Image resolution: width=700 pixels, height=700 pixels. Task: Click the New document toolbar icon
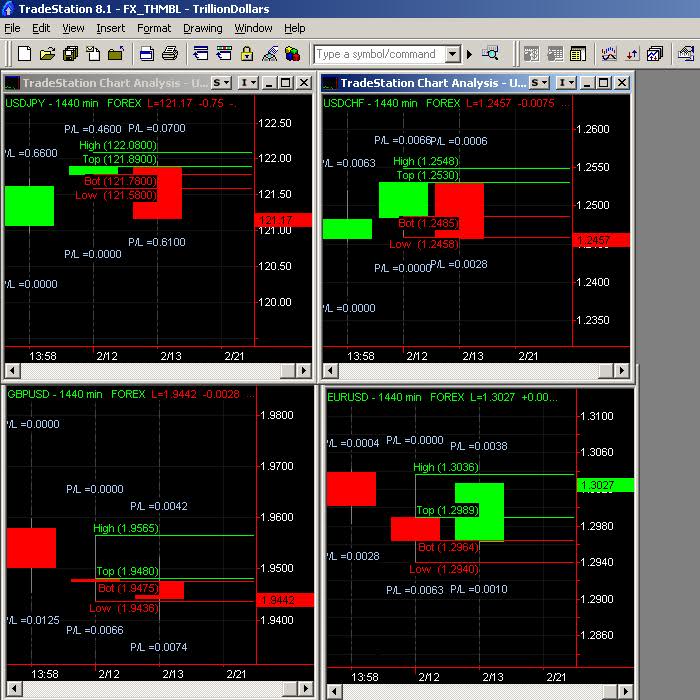click(25, 54)
